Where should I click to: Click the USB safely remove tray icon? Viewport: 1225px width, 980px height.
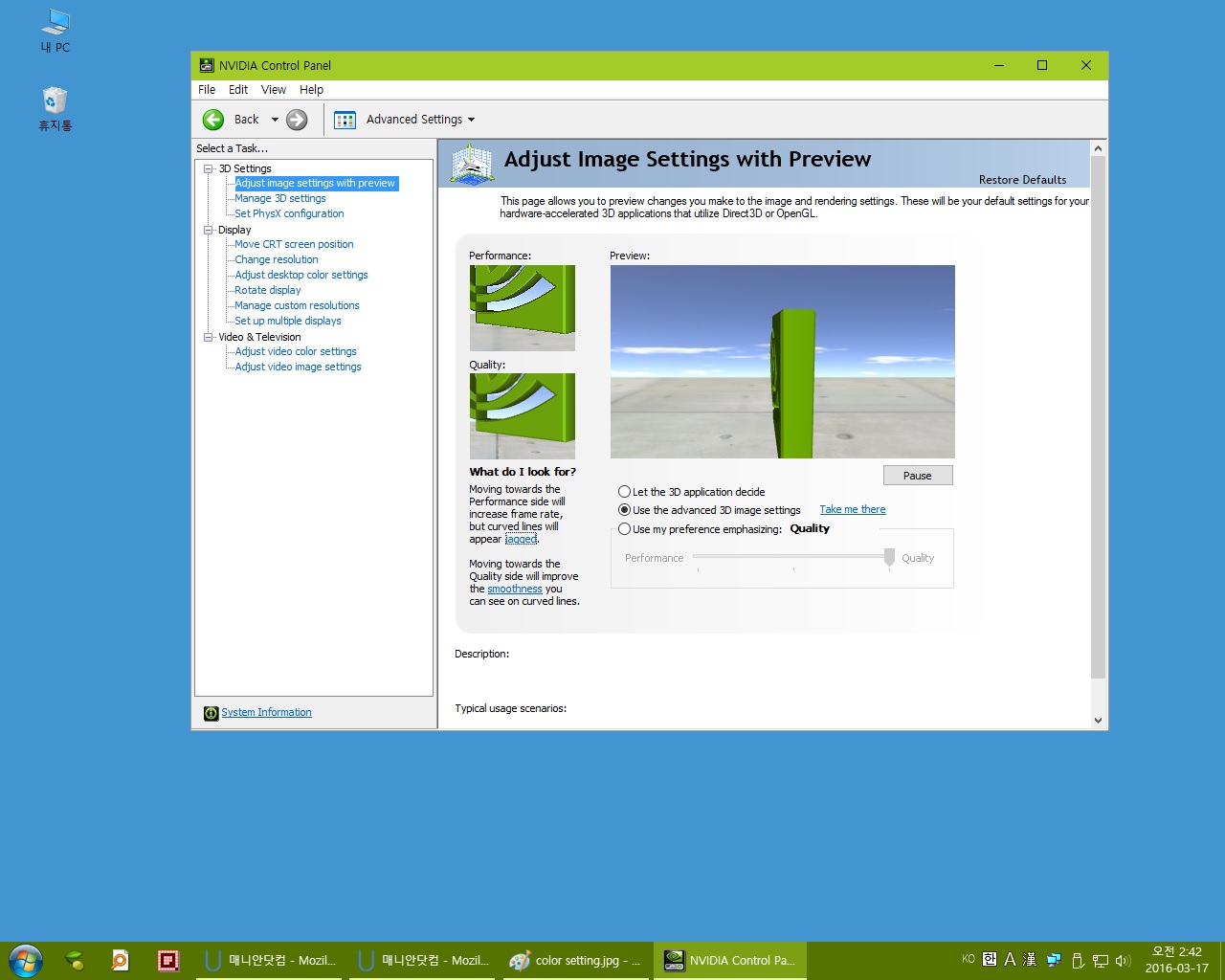pyautogui.click(x=1078, y=960)
